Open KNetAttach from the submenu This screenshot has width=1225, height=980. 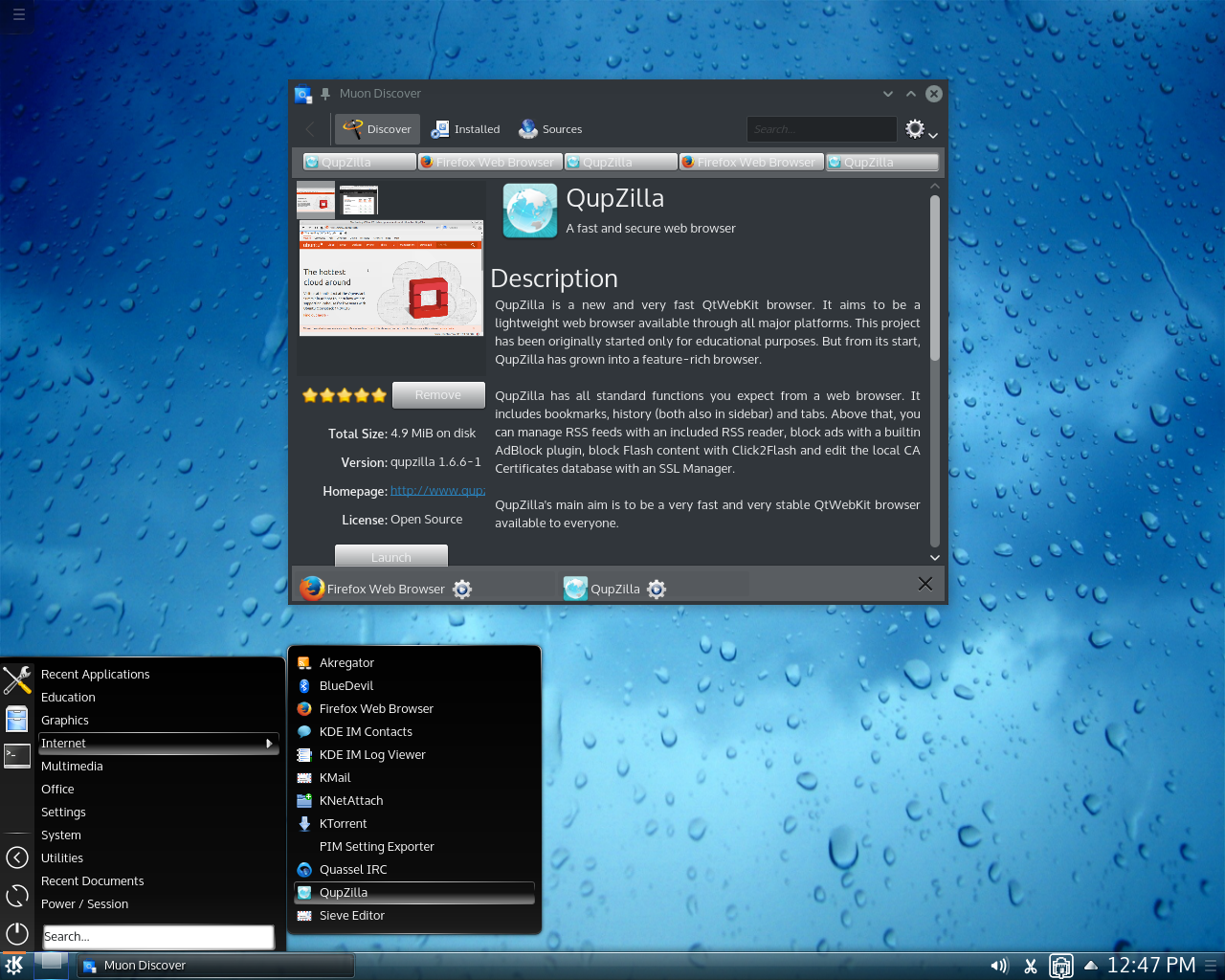[413, 800]
